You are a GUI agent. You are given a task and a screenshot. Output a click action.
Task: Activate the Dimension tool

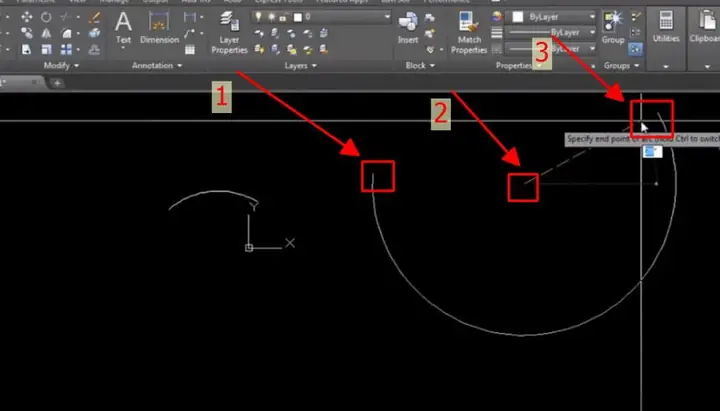pyautogui.click(x=159, y=28)
